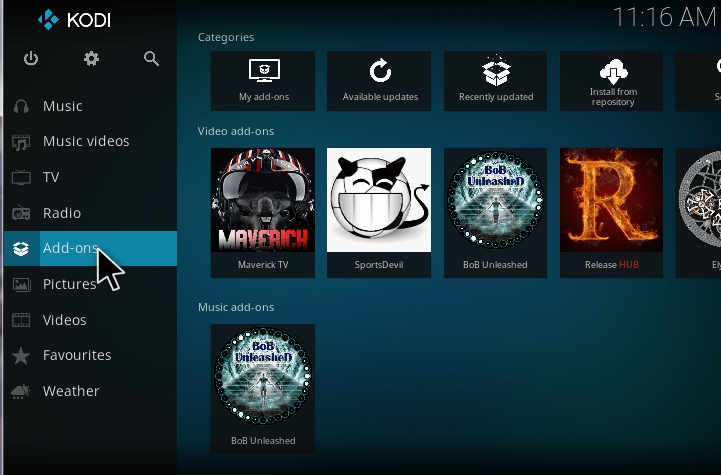The width and height of the screenshot is (721, 475).
Task: Click the power icon
Action: point(31,58)
